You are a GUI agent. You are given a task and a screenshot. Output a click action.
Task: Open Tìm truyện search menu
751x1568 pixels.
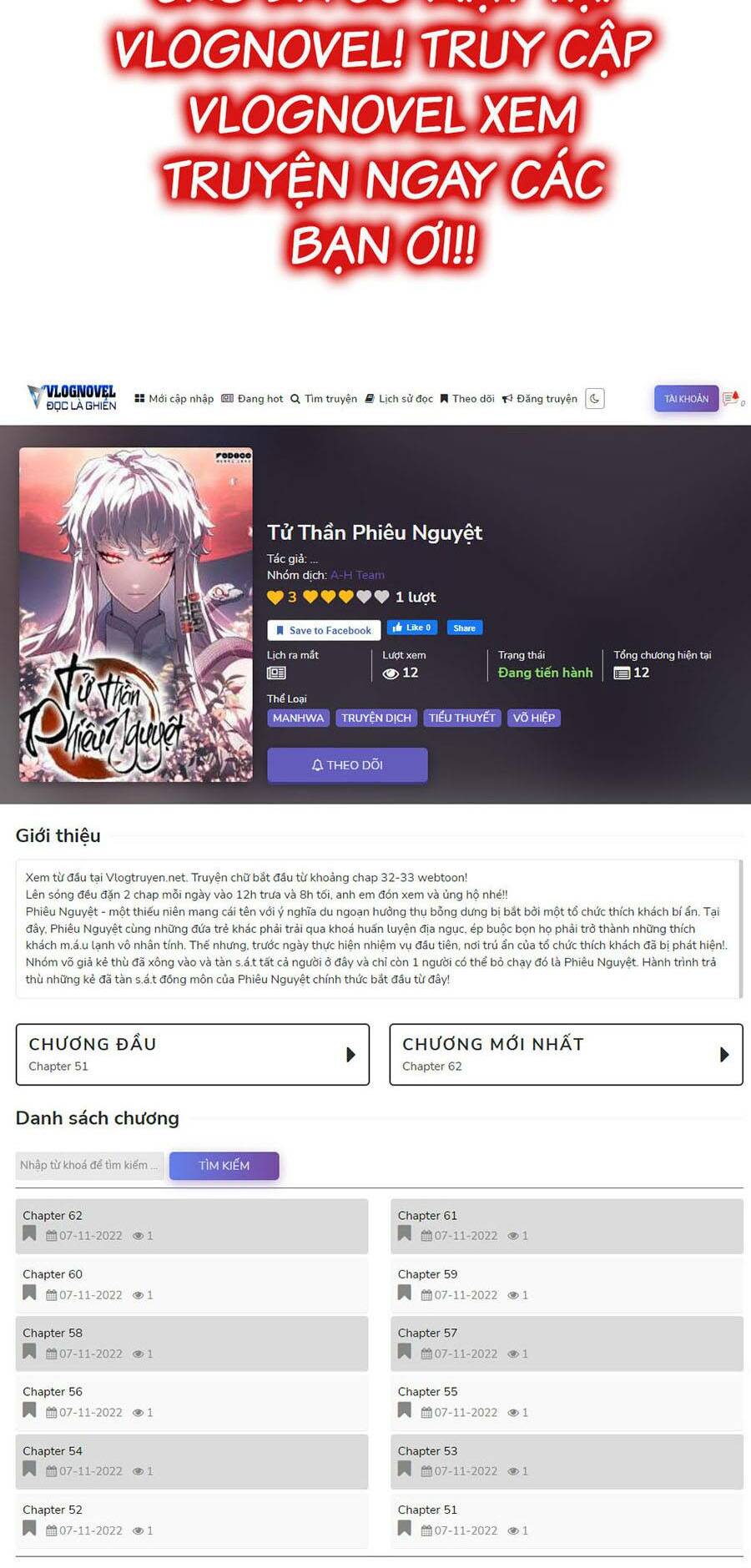pyautogui.click(x=324, y=399)
